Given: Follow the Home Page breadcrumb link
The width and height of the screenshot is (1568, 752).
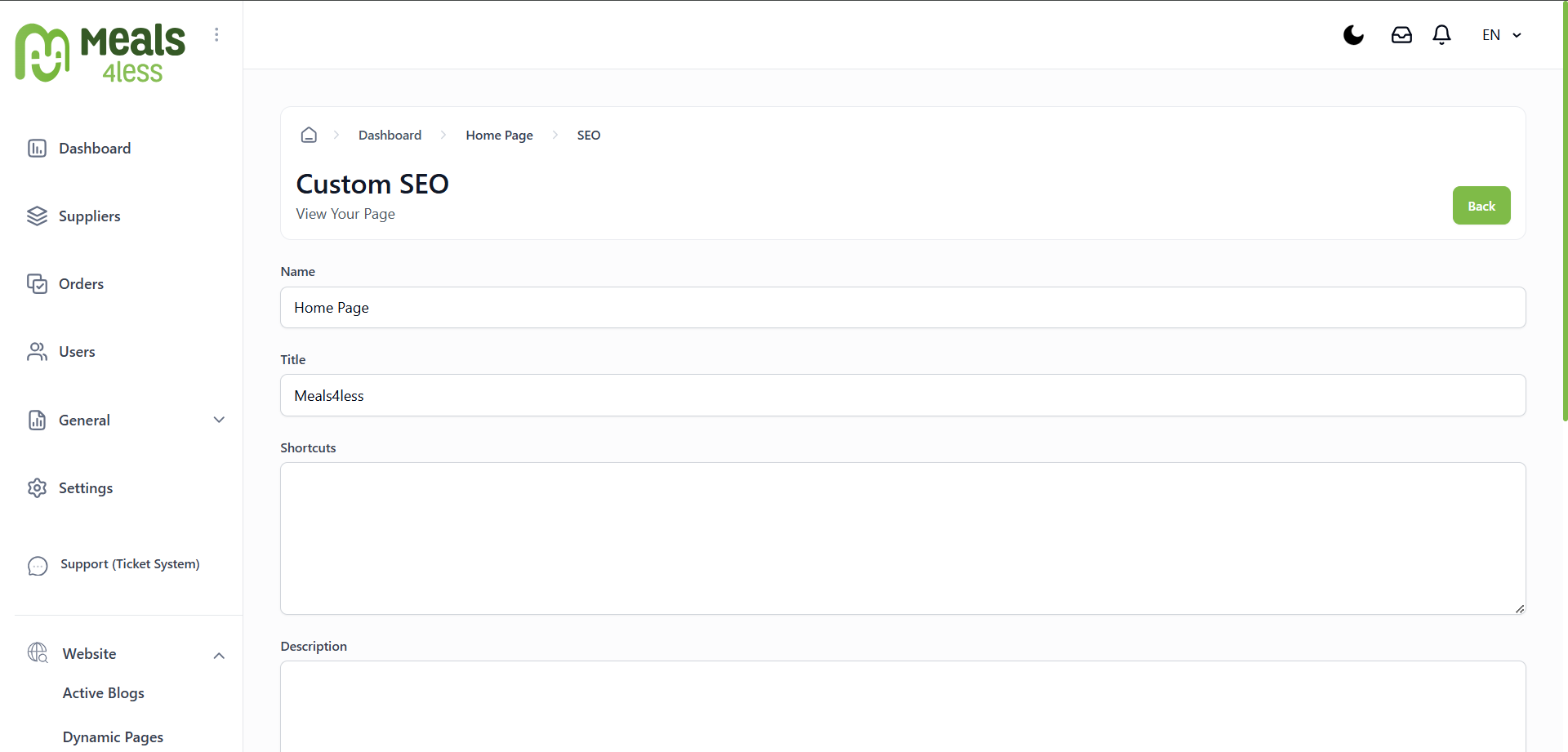Looking at the screenshot, I should (x=499, y=135).
